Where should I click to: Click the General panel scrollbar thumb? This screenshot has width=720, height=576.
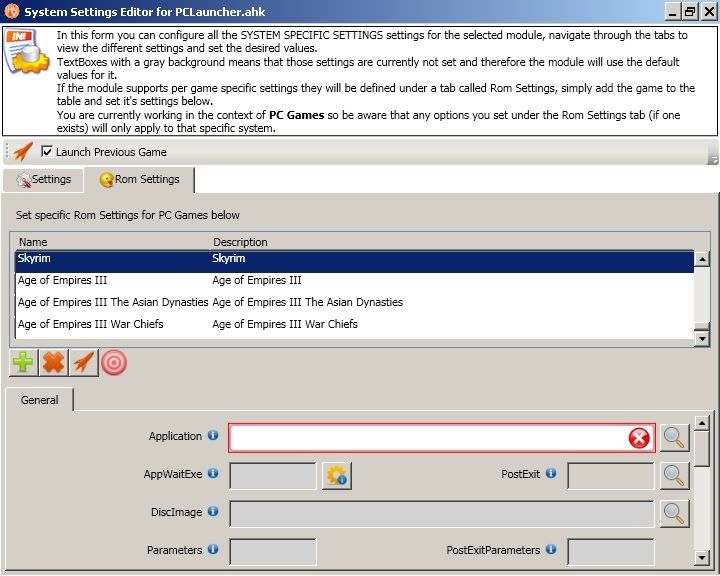[702, 449]
